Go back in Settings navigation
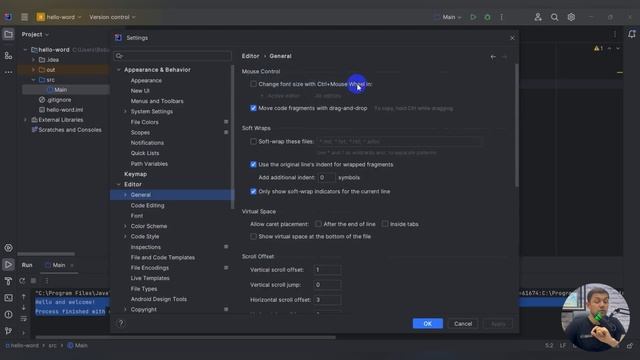Viewport: 640px width, 360px height. (x=493, y=57)
